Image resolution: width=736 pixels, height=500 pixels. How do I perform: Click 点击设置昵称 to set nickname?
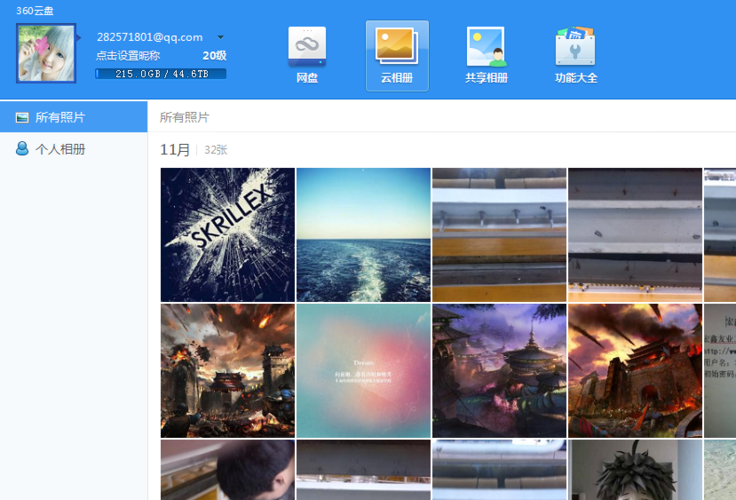click(128, 56)
